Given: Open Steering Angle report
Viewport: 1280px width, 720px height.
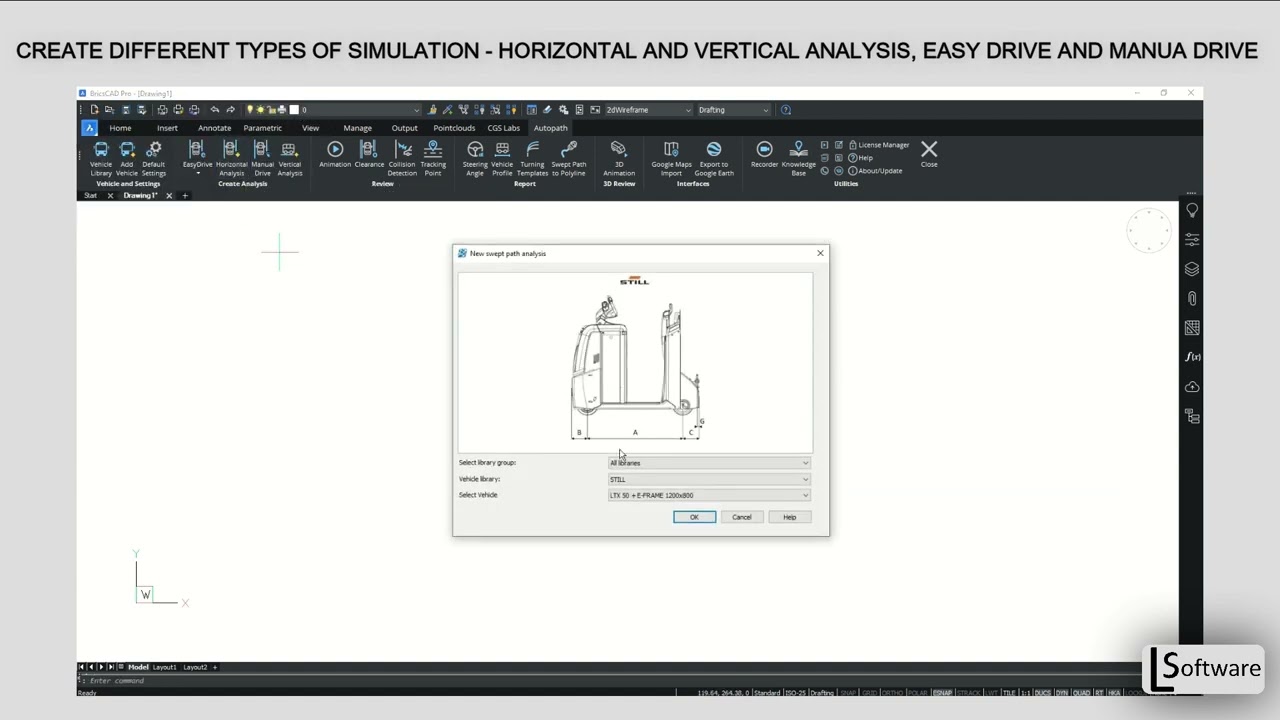Looking at the screenshot, I should (x=475, y=158).
